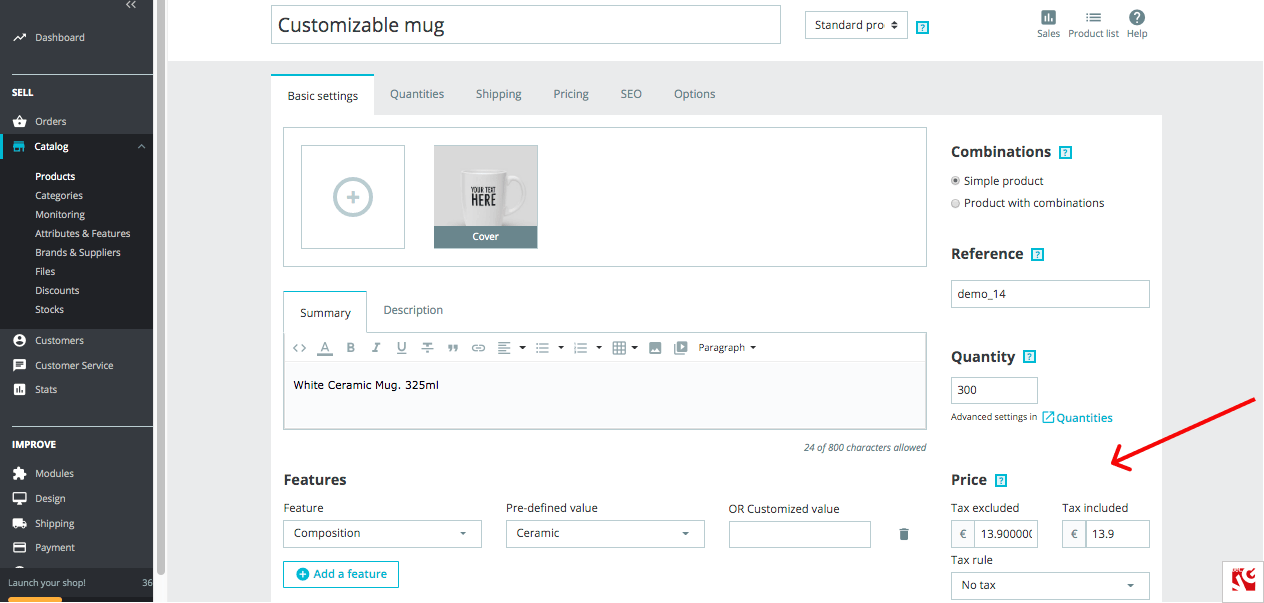
Task: Switch to the Quantities tab
Action: (x=417, y=94)
